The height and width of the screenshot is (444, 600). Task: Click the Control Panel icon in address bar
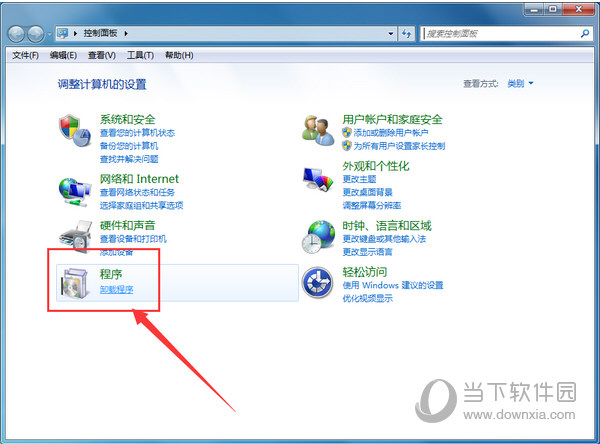point(62,33)
